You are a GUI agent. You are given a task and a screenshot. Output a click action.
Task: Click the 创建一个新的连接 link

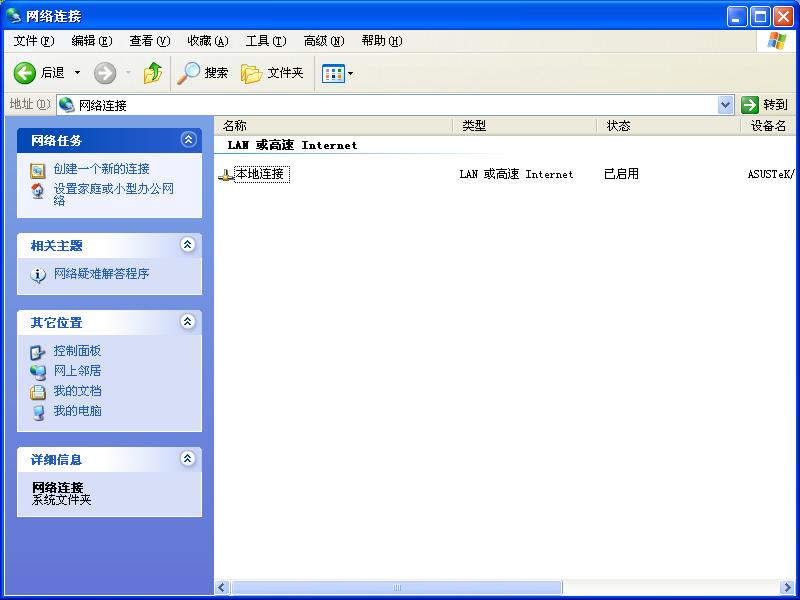(x=102, y=169)
